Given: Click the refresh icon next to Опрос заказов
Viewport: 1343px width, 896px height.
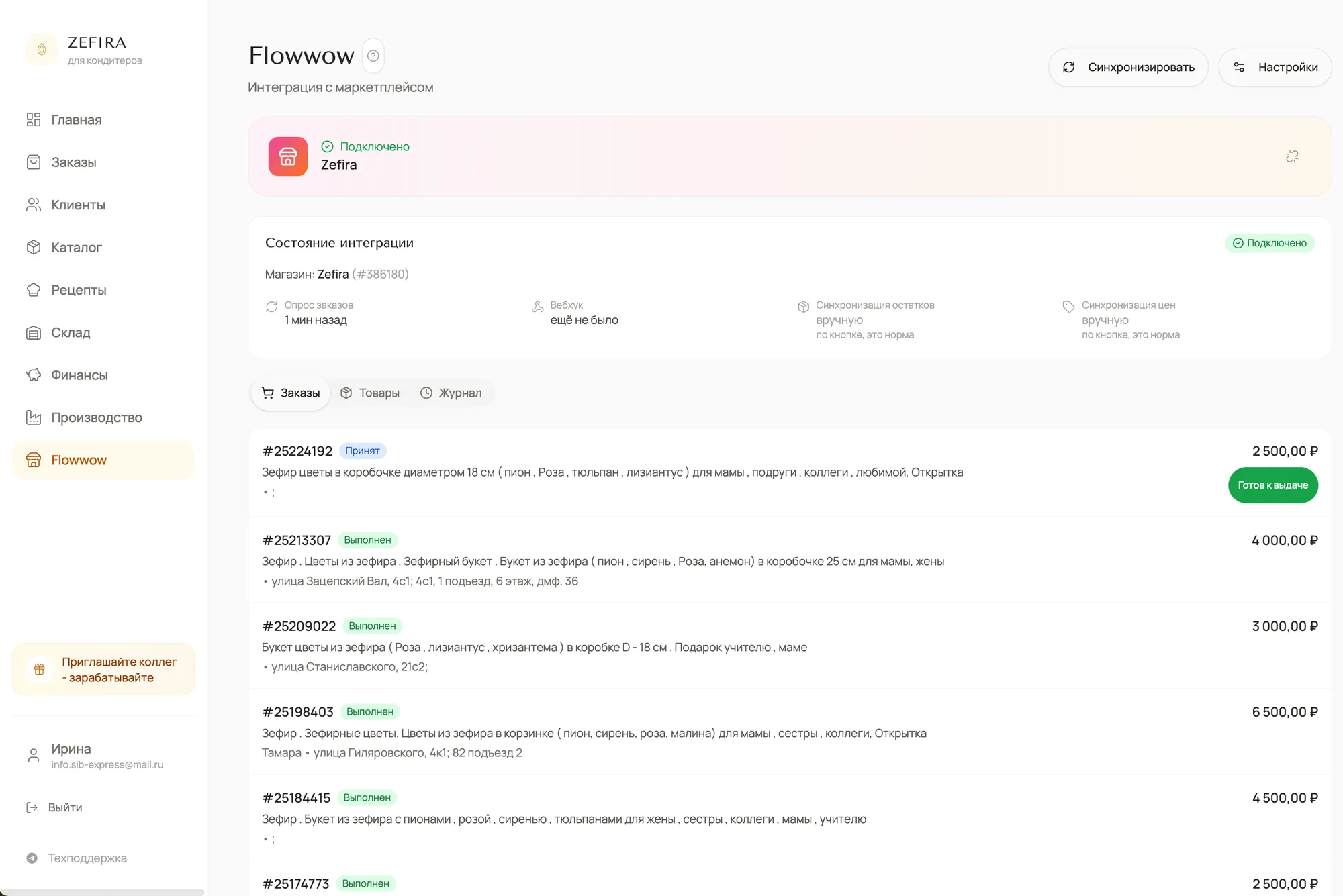Looking at the screenshot, I should (x=272, y=307).
